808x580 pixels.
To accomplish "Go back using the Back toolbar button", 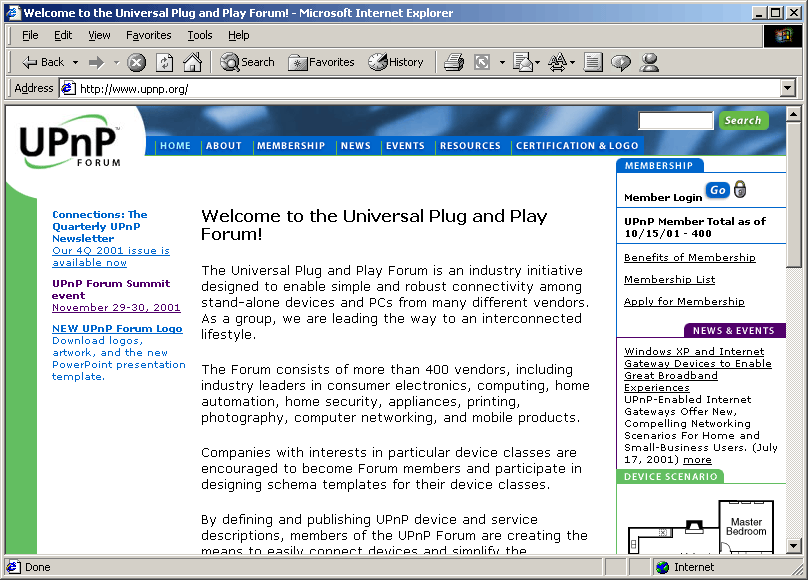I will (42, 62).
